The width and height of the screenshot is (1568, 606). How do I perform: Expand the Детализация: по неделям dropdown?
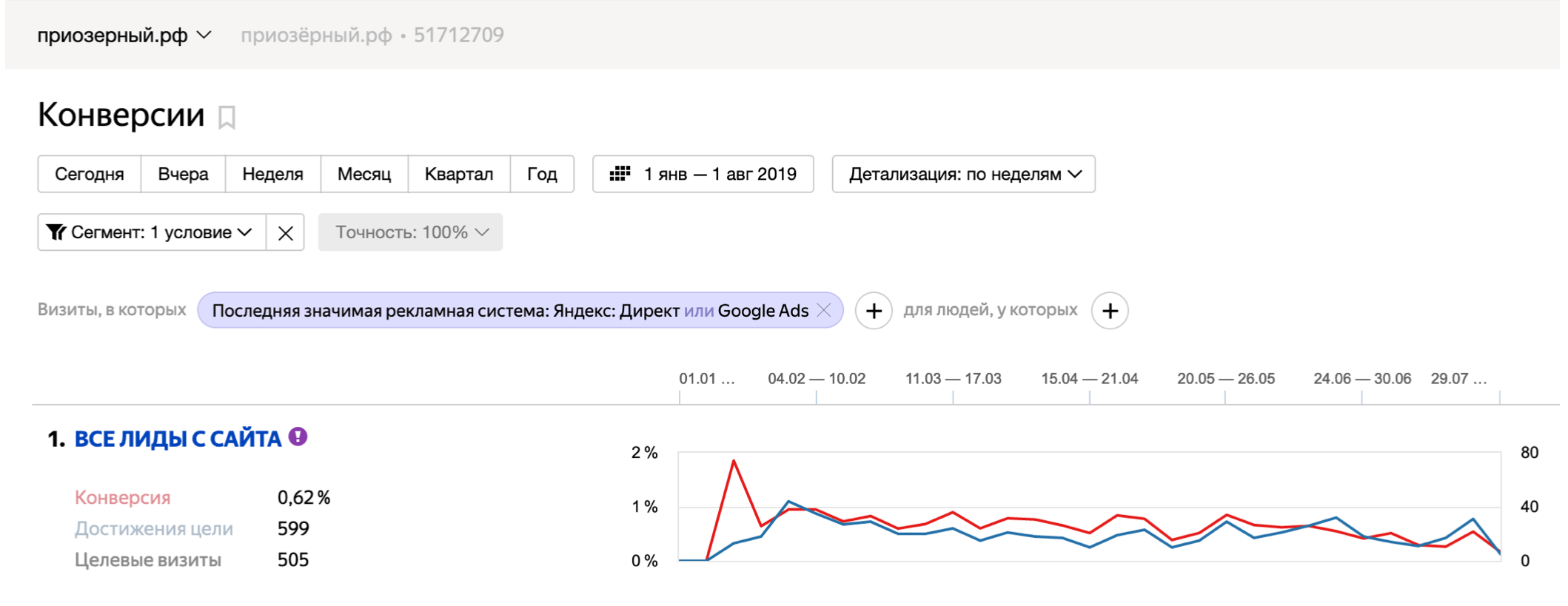click(963, 174)
